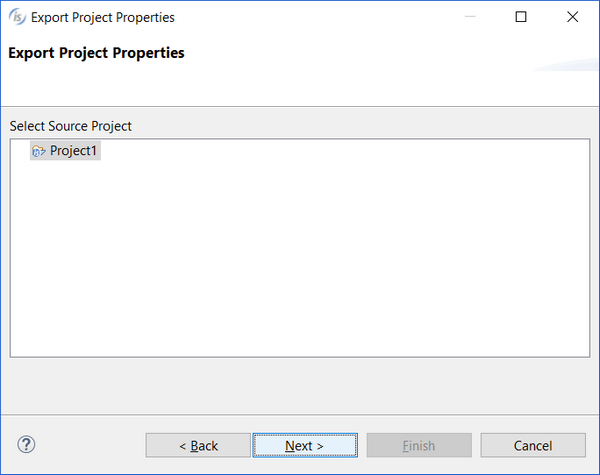Image resolution: width=600 pixels, height=475 pixels.
Task: Click the decorative banner graphic in the header
Action: click(566, 64)
